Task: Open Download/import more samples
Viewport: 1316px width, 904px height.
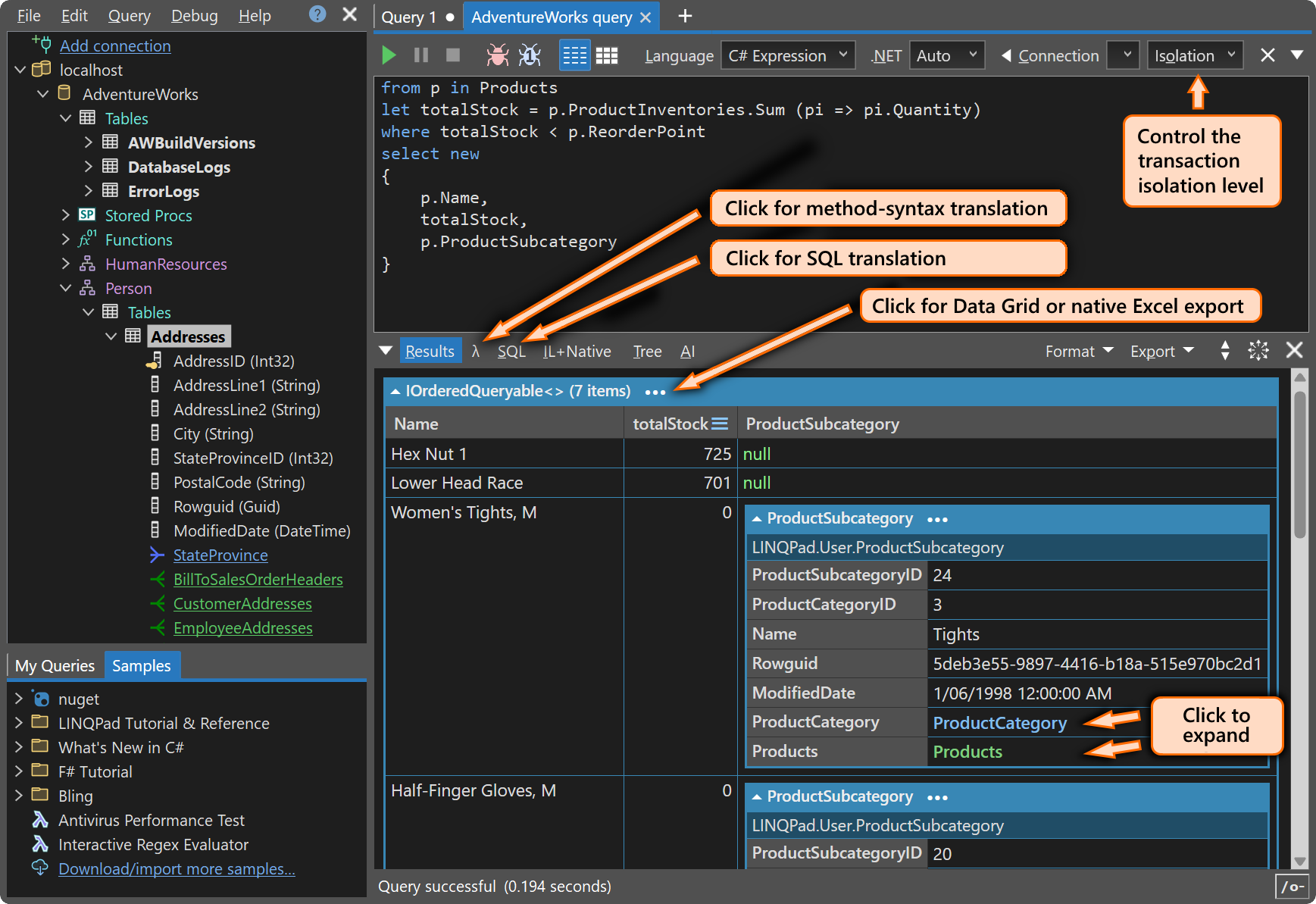Action: tap(177, 868)
